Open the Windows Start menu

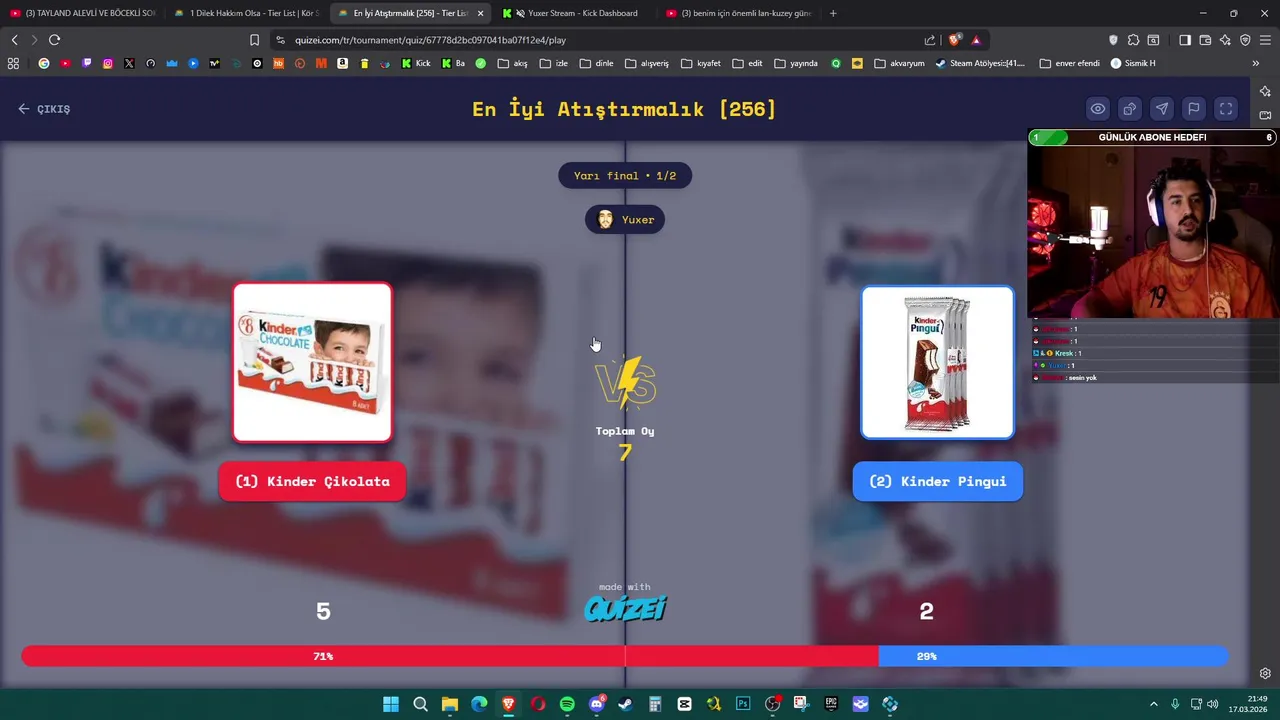[x=391, y=704]
